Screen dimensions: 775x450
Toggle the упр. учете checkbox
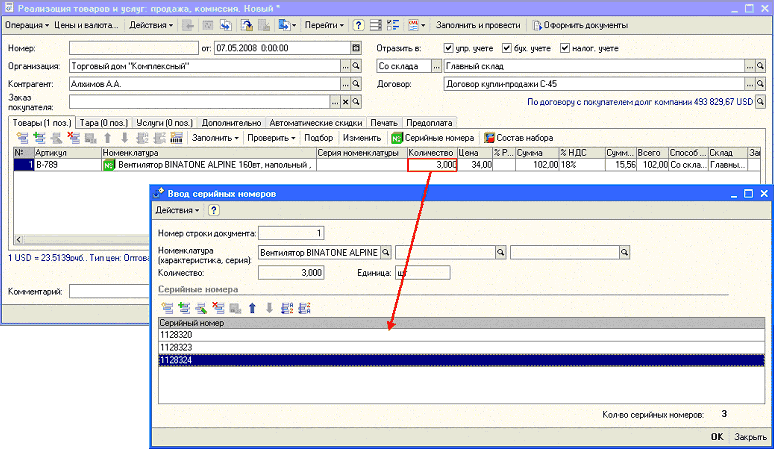(x=448, y=47)
